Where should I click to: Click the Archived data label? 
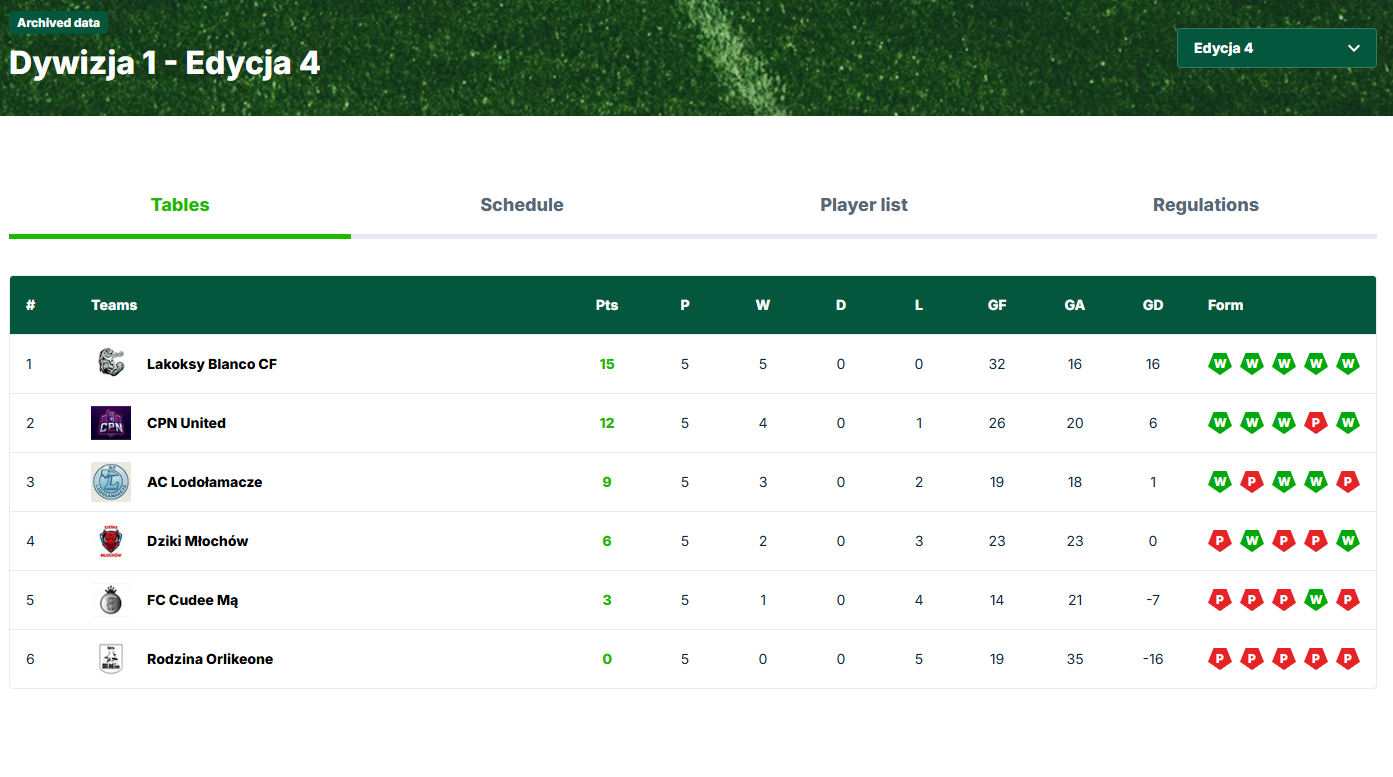click(x=57, y=21)
